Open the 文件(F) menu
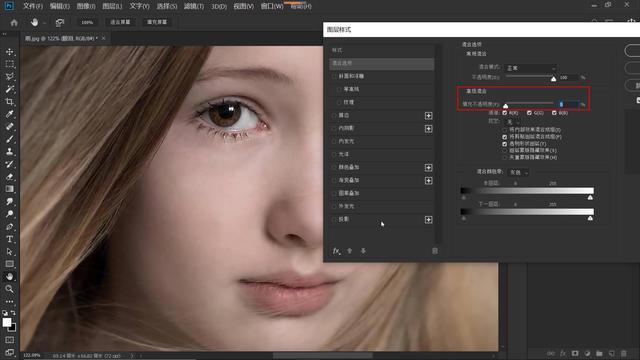The height and width of the screenshot is (360, 640). coord(33,6)
